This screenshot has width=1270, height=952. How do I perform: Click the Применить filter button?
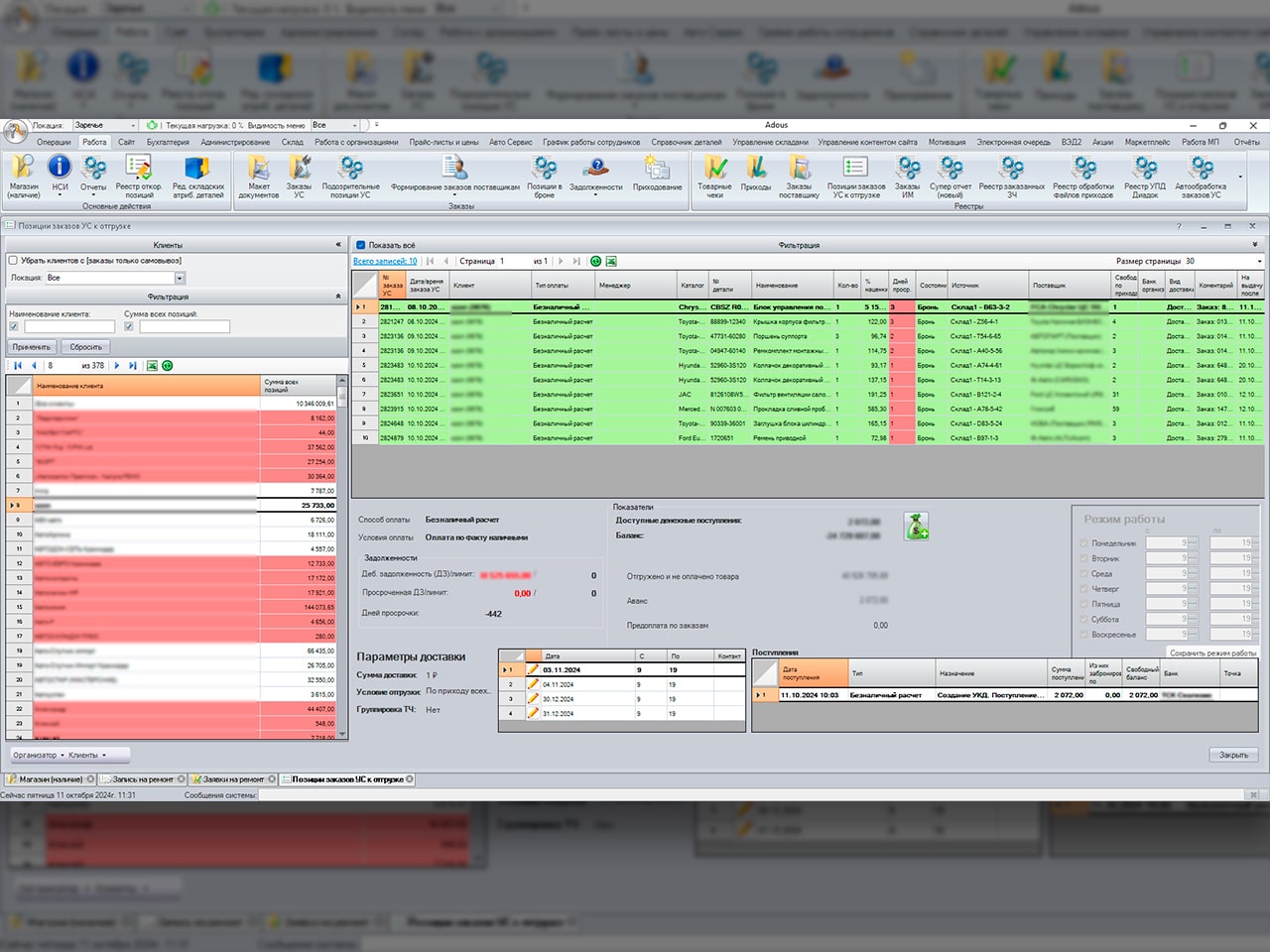click(32, 347)
